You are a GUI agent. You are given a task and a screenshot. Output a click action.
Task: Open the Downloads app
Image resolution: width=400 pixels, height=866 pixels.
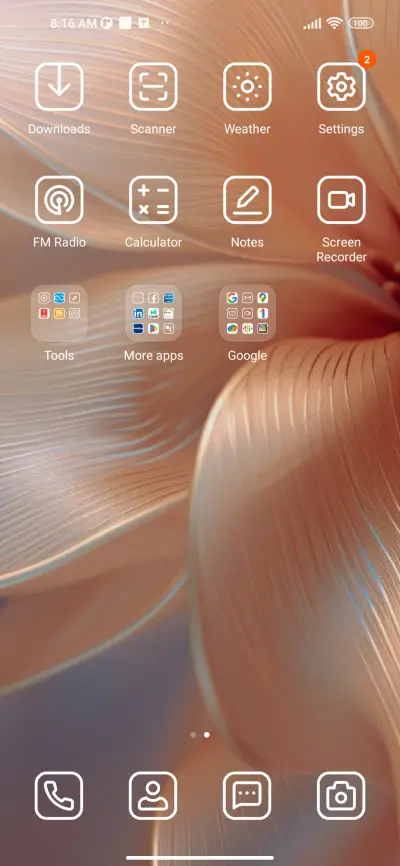point(59,87)
